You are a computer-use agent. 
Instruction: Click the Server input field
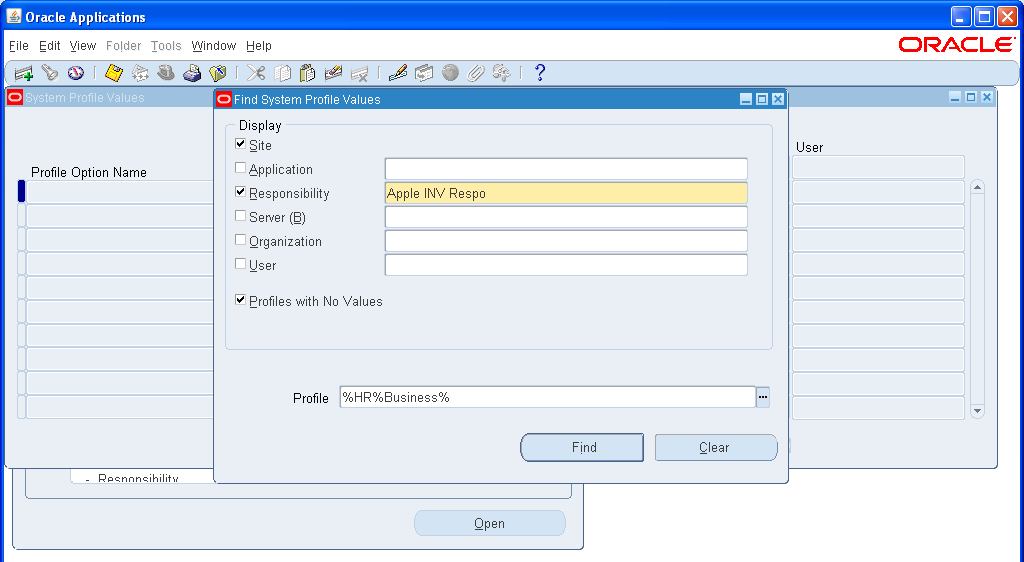(566, 217)
